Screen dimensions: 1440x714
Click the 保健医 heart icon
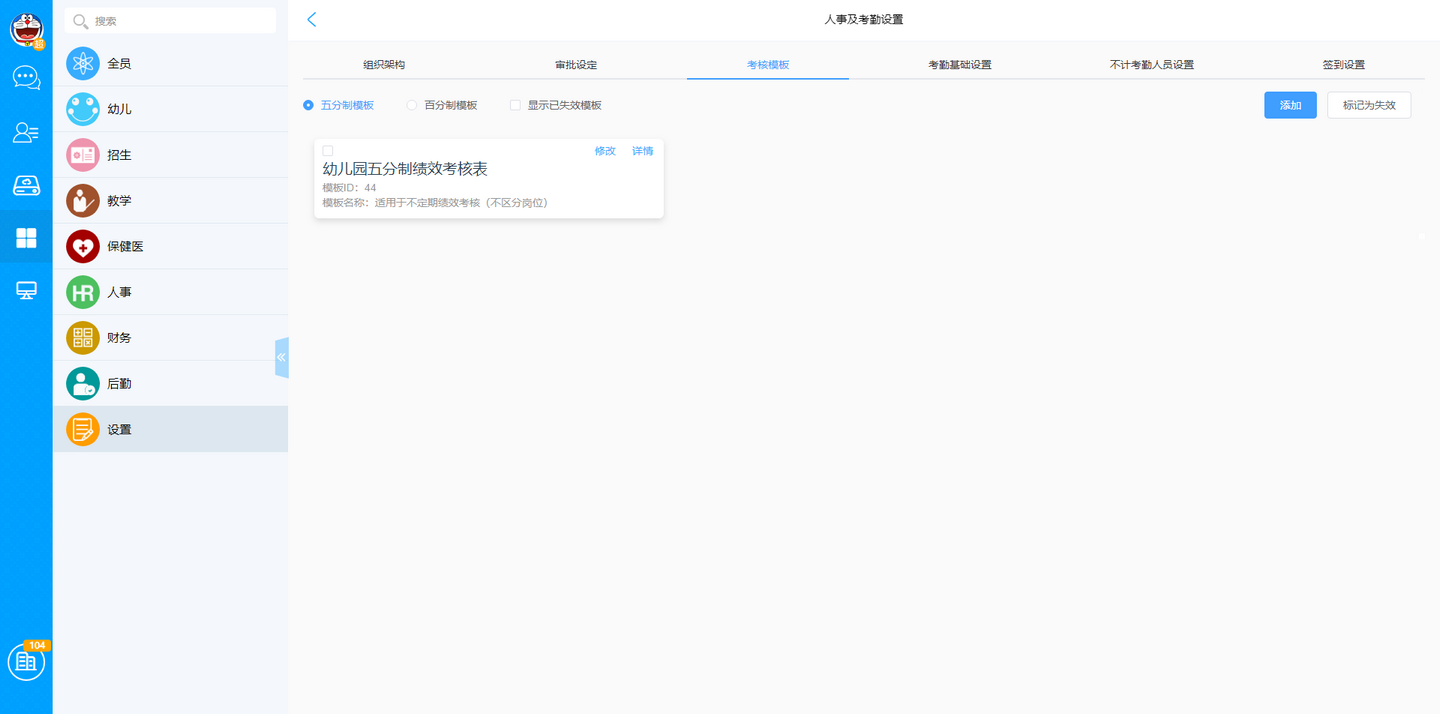click(83, 246)
